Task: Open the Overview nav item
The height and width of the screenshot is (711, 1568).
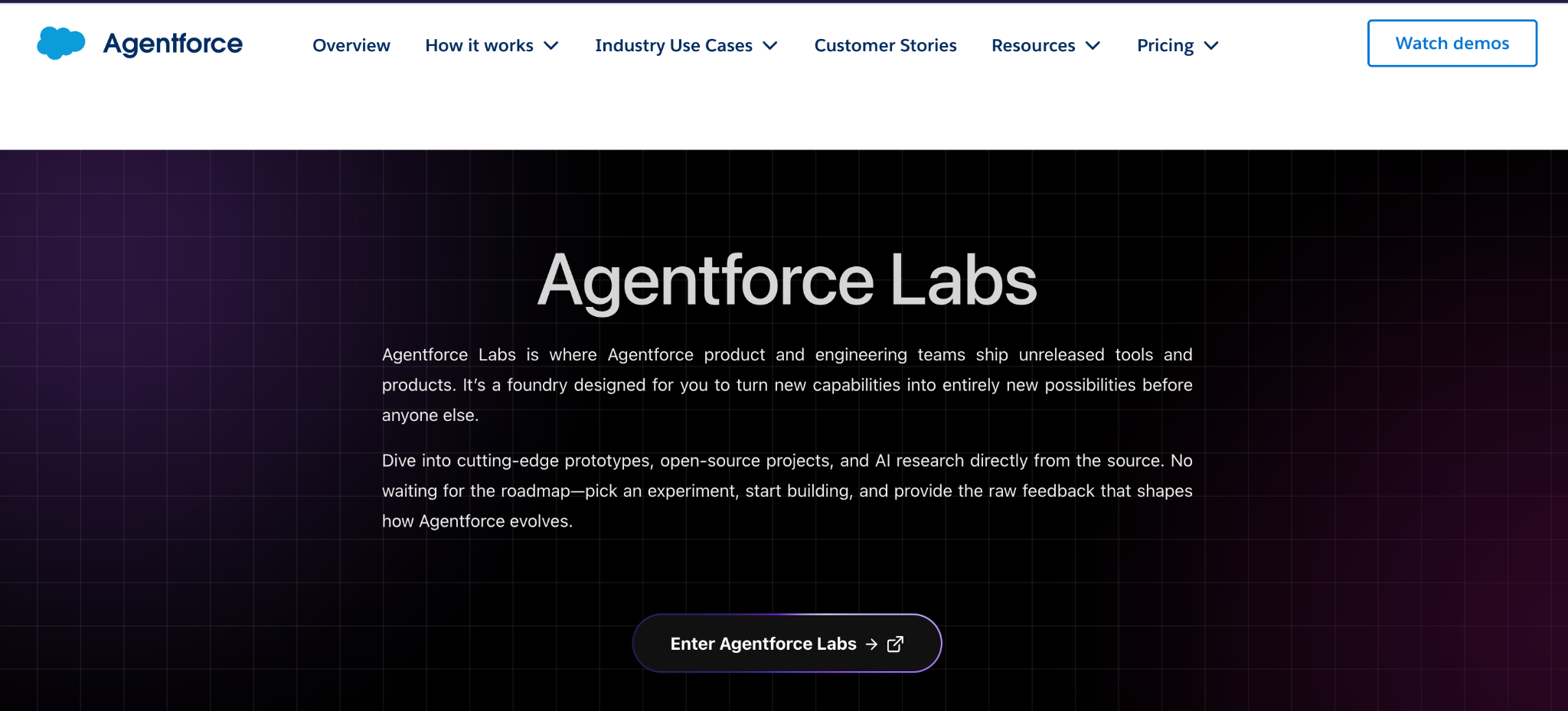Action: click(x=351, y=45)
